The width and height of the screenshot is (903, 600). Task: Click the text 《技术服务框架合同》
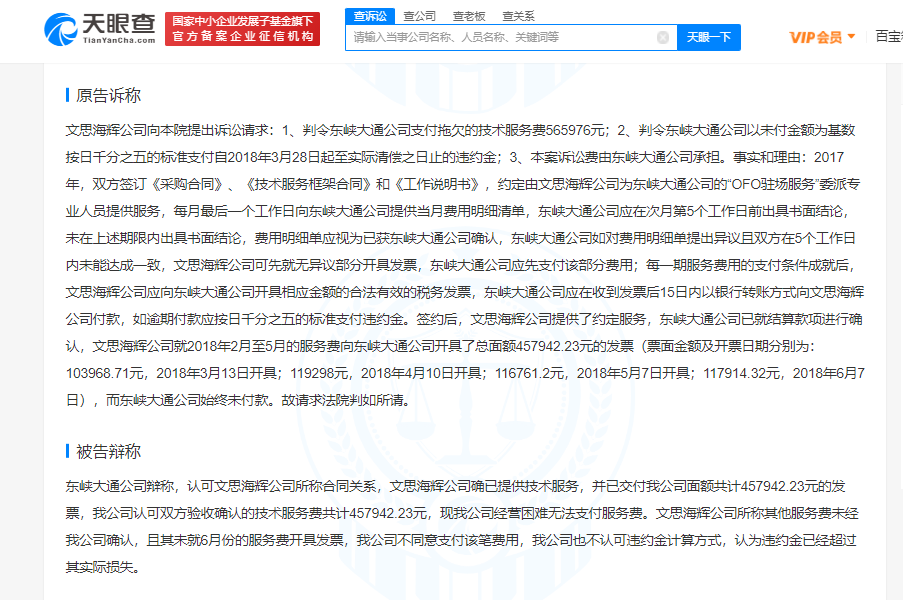coord(308,184)
